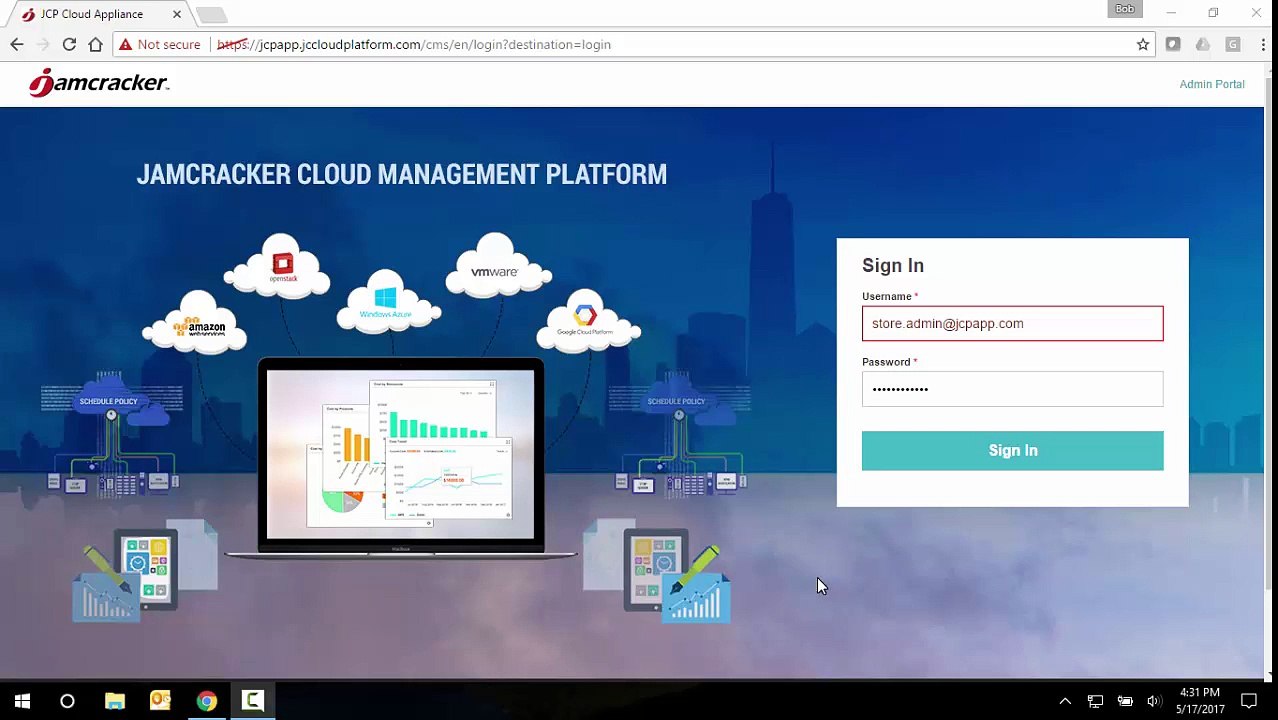1278x720 pixels.
Task: Click the Sign In heading text
Action: (893, 265)
